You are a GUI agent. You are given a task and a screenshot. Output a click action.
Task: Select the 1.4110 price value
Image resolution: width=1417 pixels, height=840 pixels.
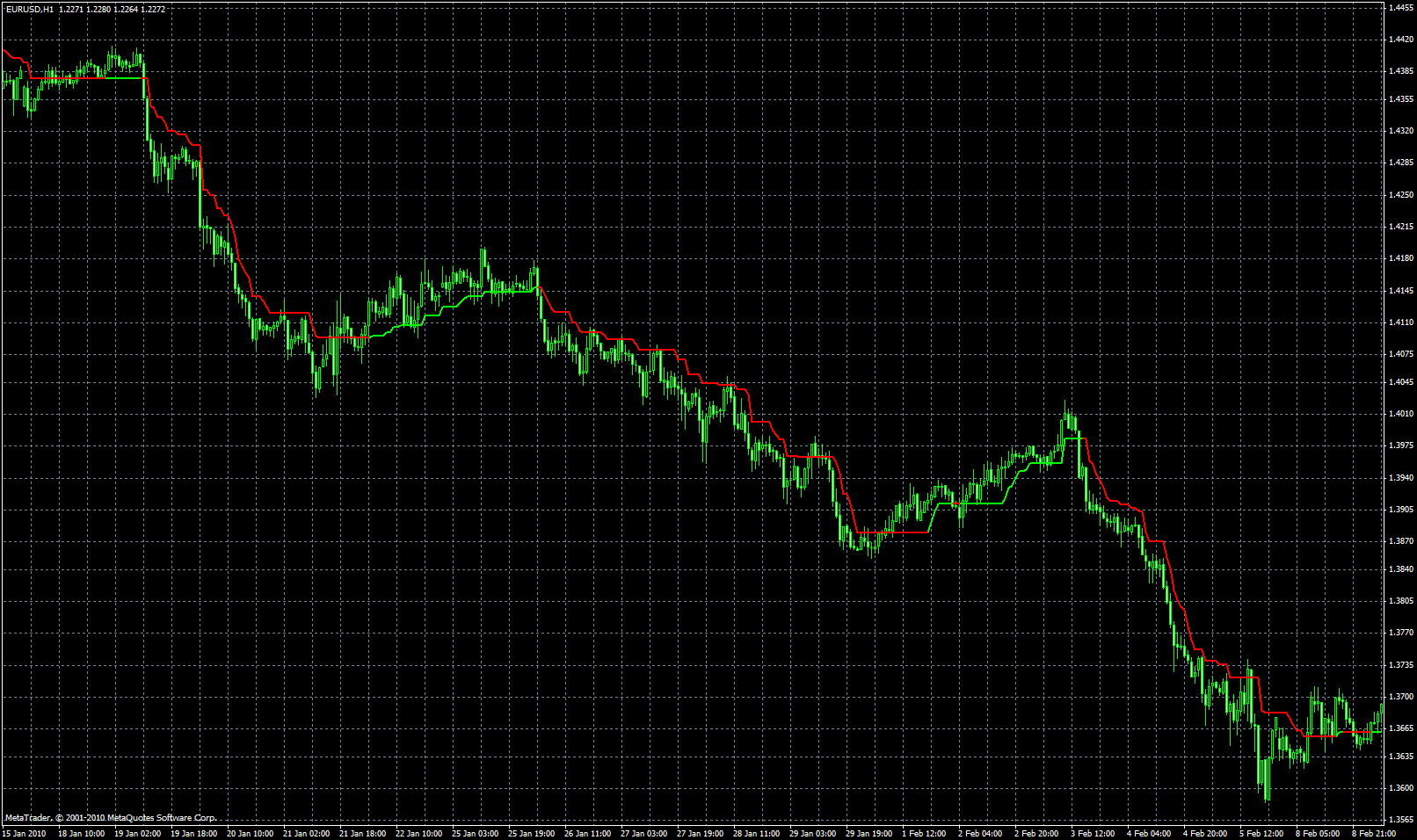(1401, 322)
